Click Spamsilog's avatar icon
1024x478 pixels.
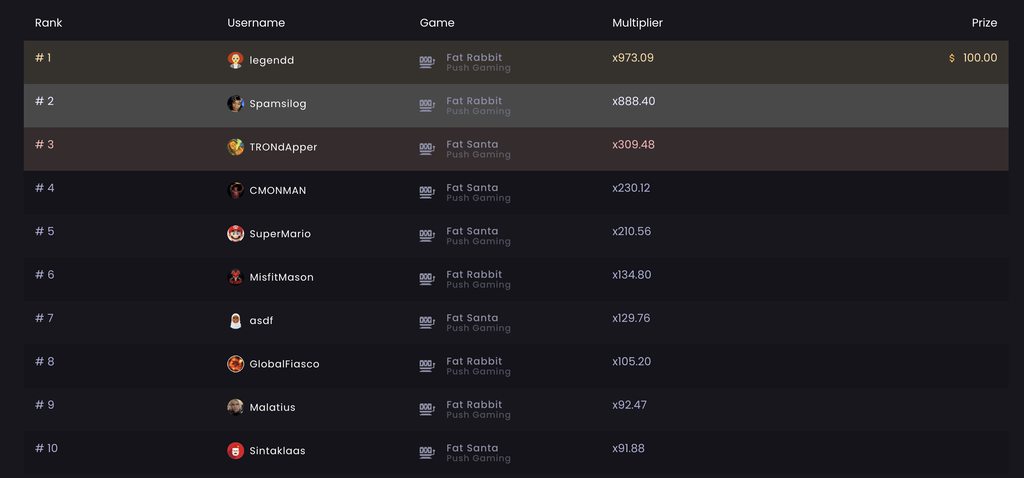click(x=235, y=104)
